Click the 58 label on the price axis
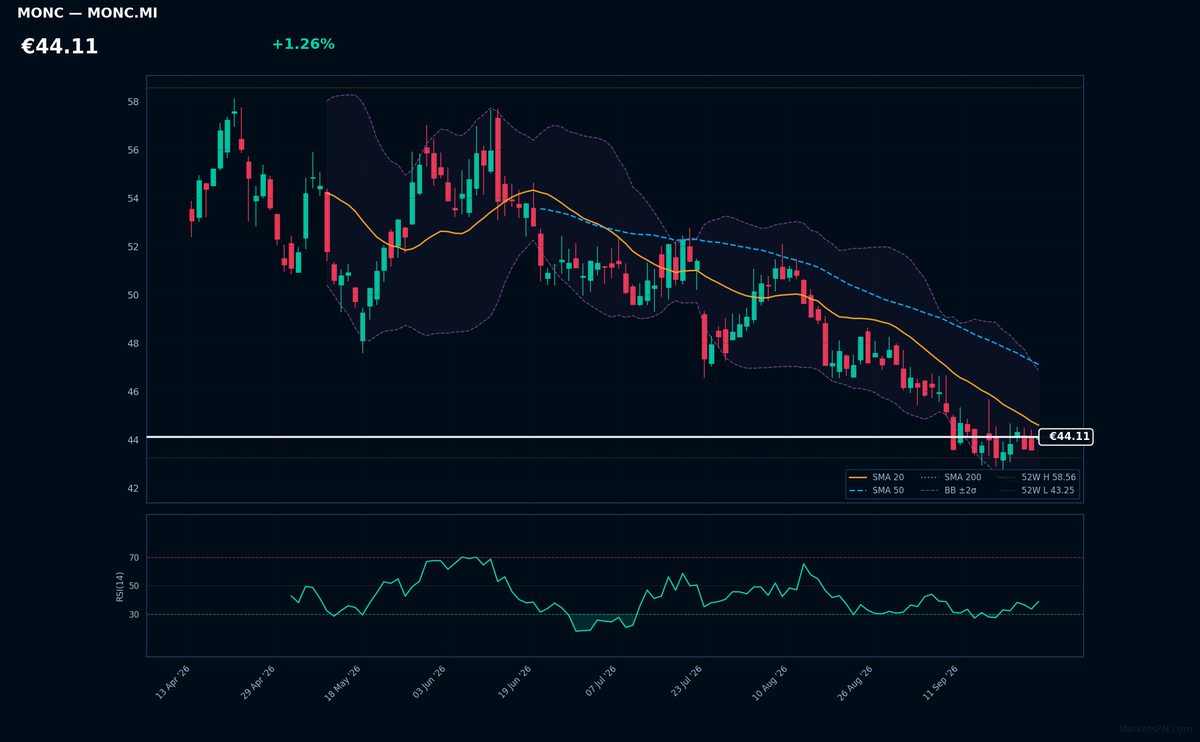 pos(134,102)
